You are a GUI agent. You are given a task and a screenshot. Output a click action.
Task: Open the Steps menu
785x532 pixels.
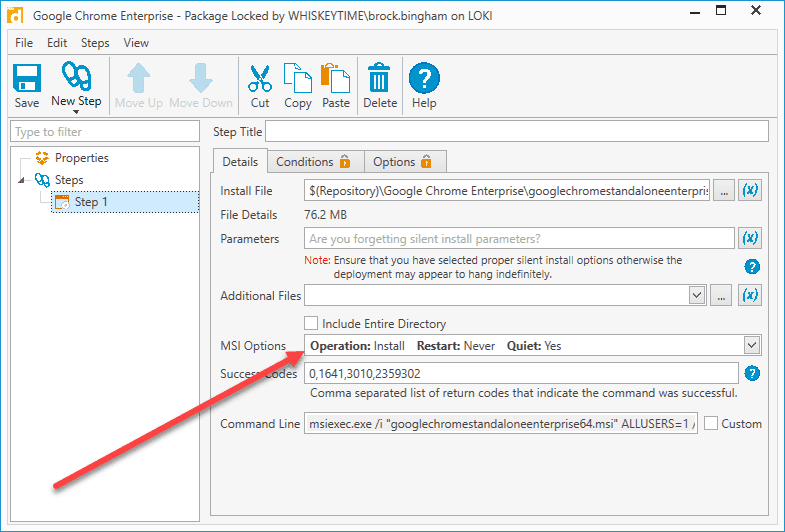pos(95,43)
